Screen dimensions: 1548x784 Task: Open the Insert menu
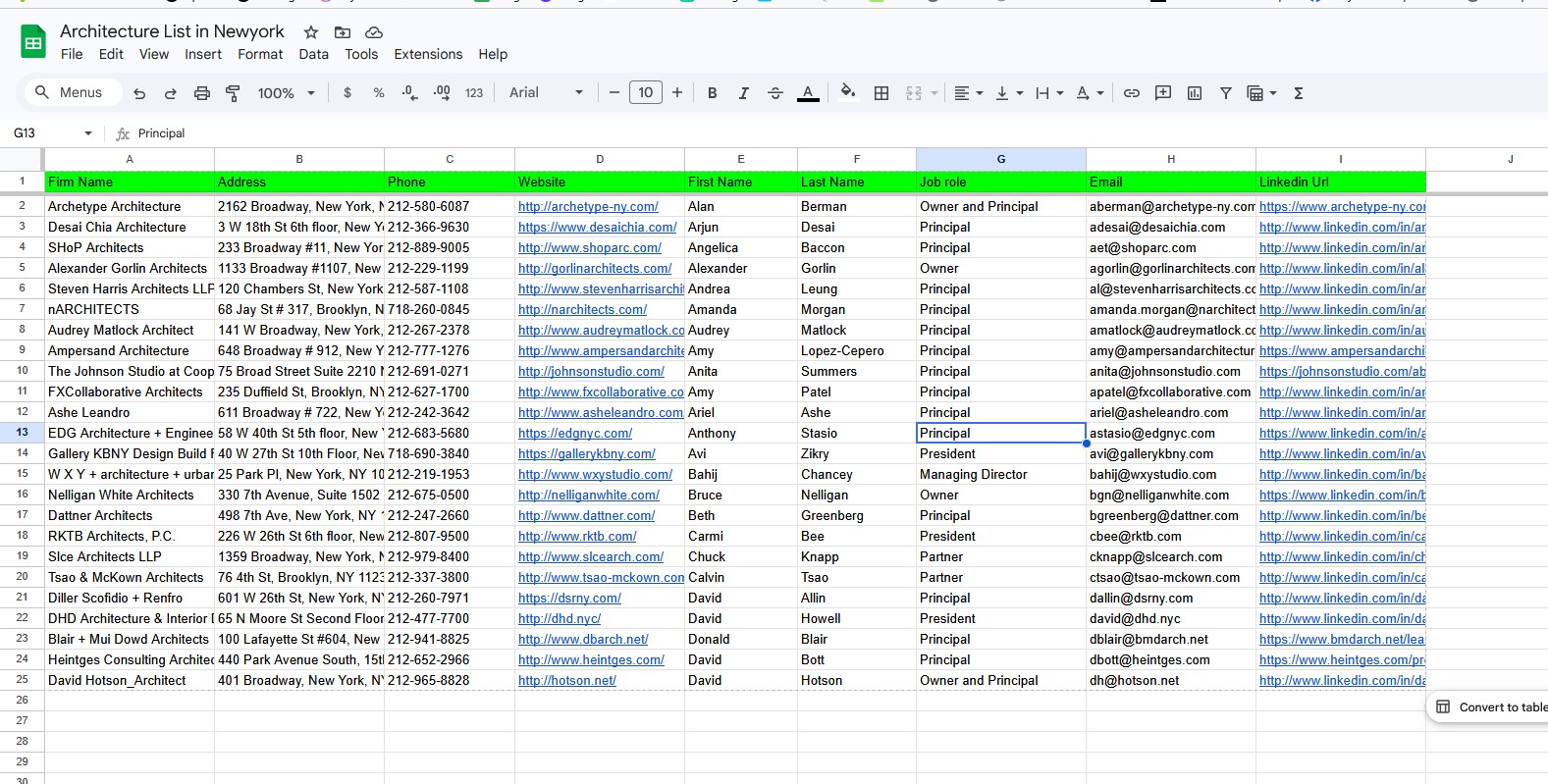coord(203,54)
